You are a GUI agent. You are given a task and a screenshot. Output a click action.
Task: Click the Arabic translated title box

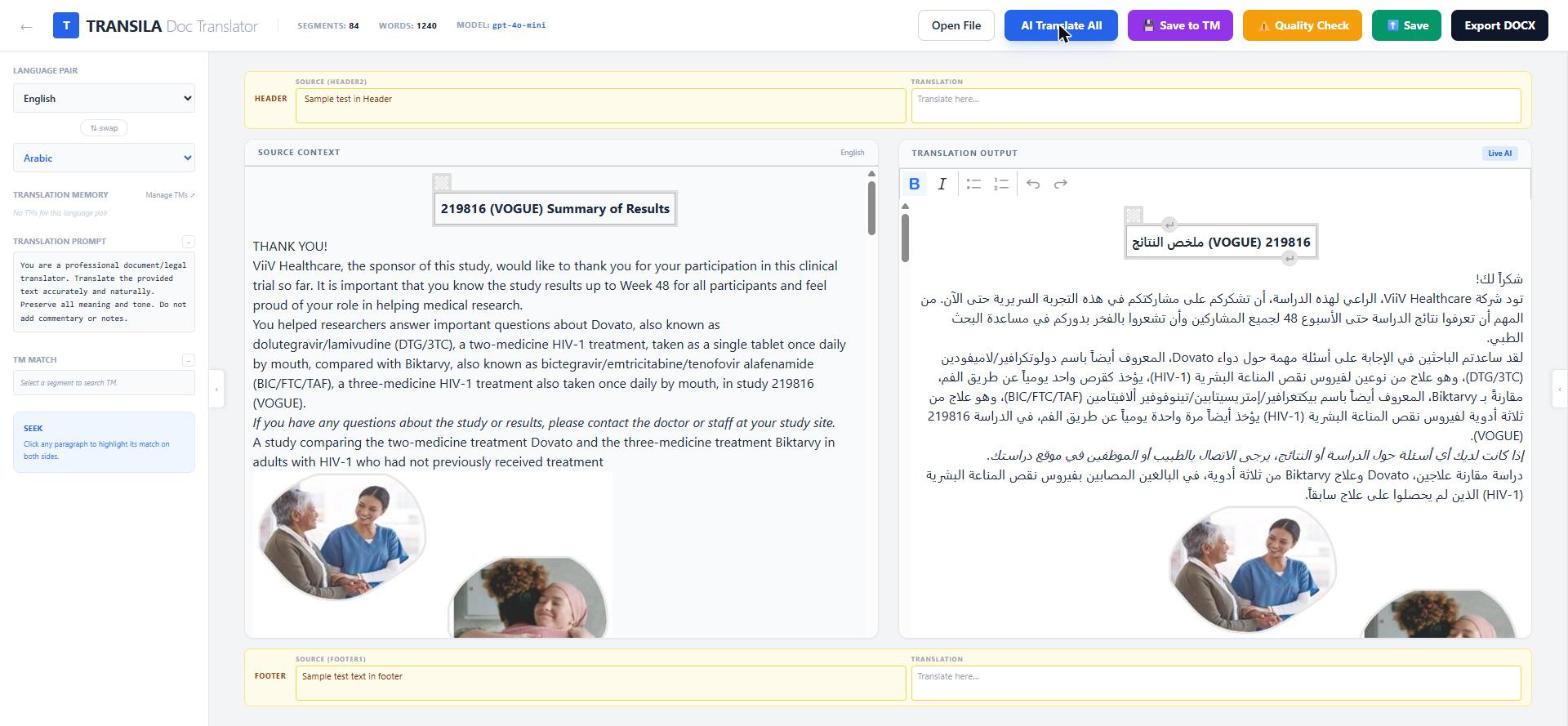[x=1221, y=242]
